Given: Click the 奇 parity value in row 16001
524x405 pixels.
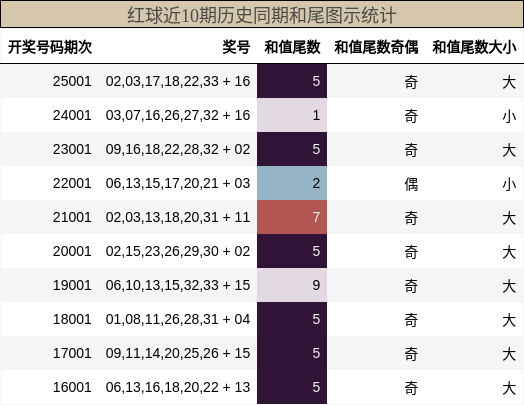Looking at the screenshot, I should pyautogui.click(x=411, y=388).
